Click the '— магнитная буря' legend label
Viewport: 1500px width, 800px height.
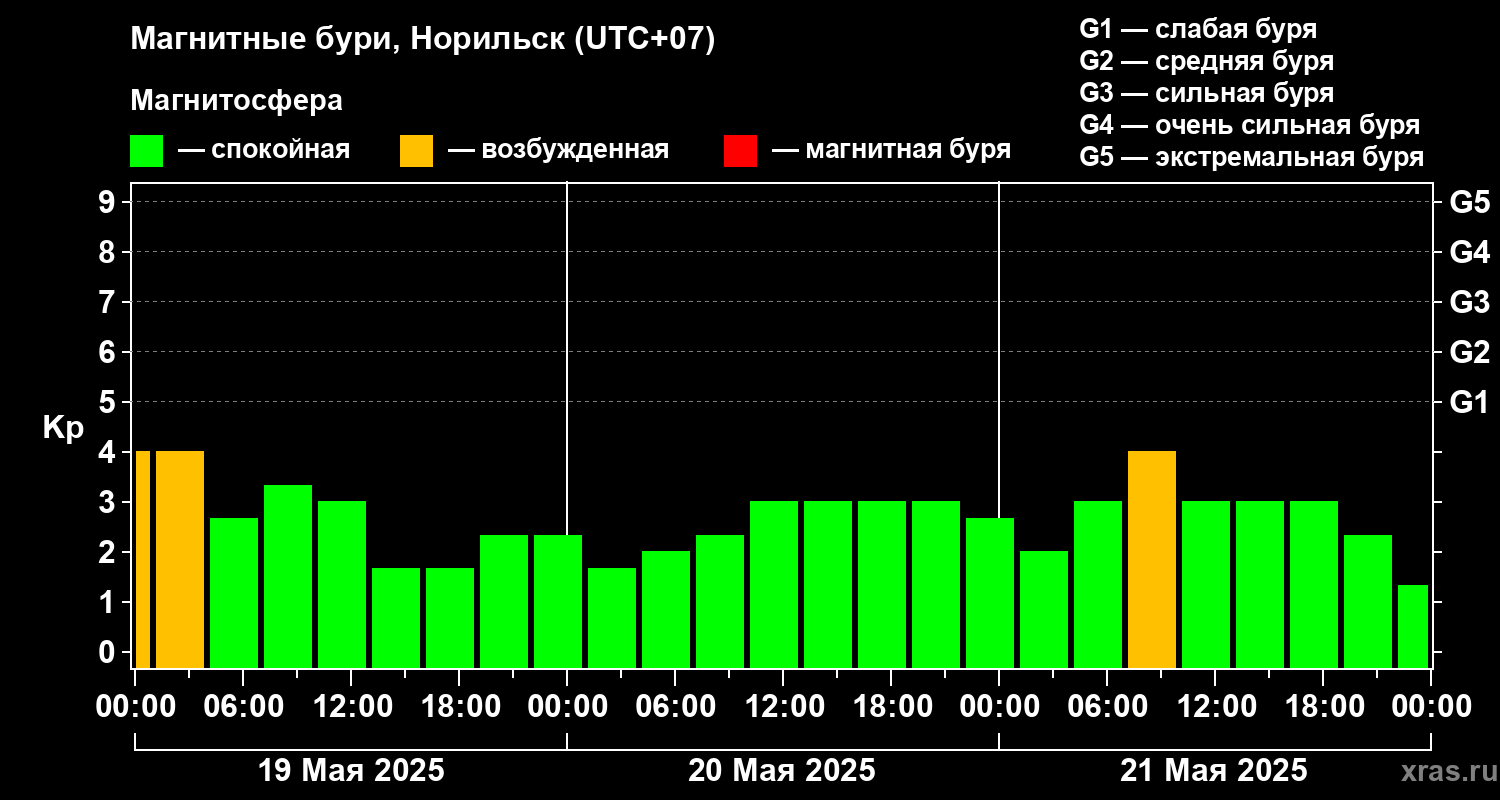(x=891, y=150)
